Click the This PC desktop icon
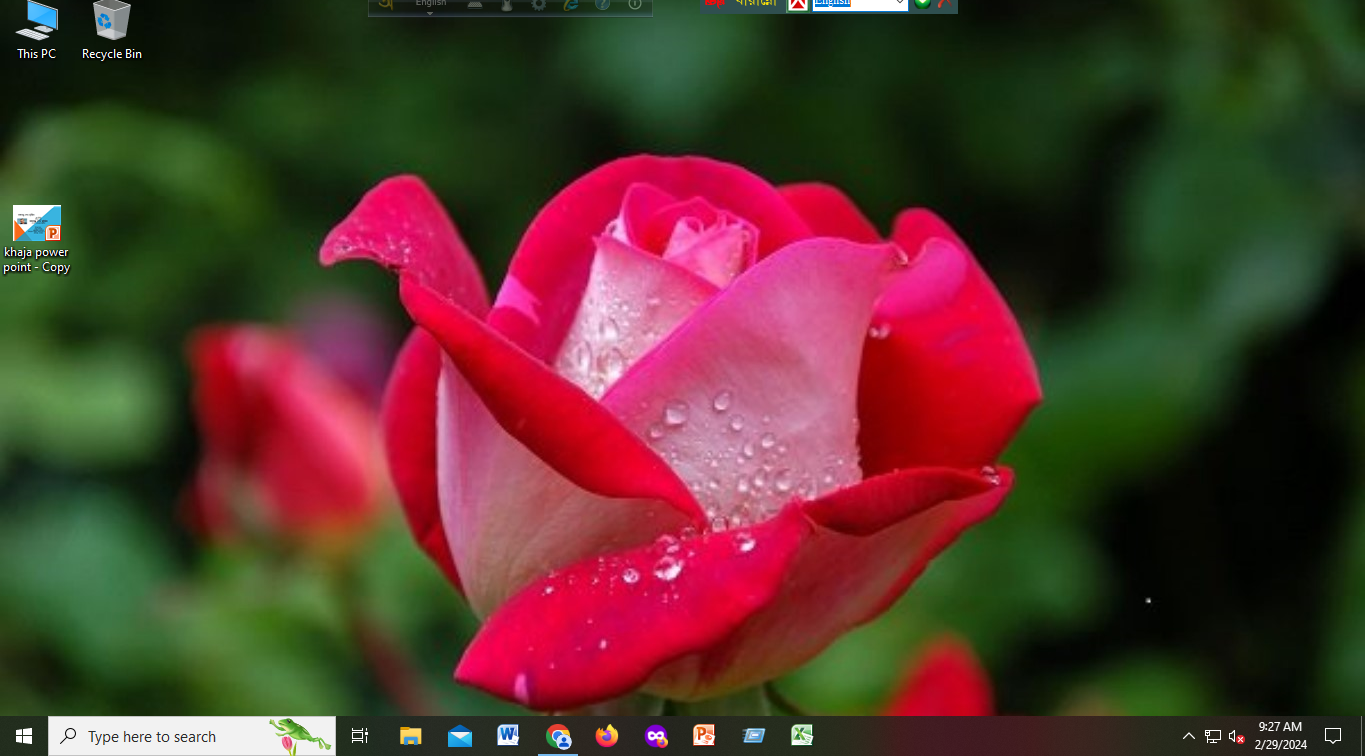This screenshot has width=1365, height=756. pos(37,30)
